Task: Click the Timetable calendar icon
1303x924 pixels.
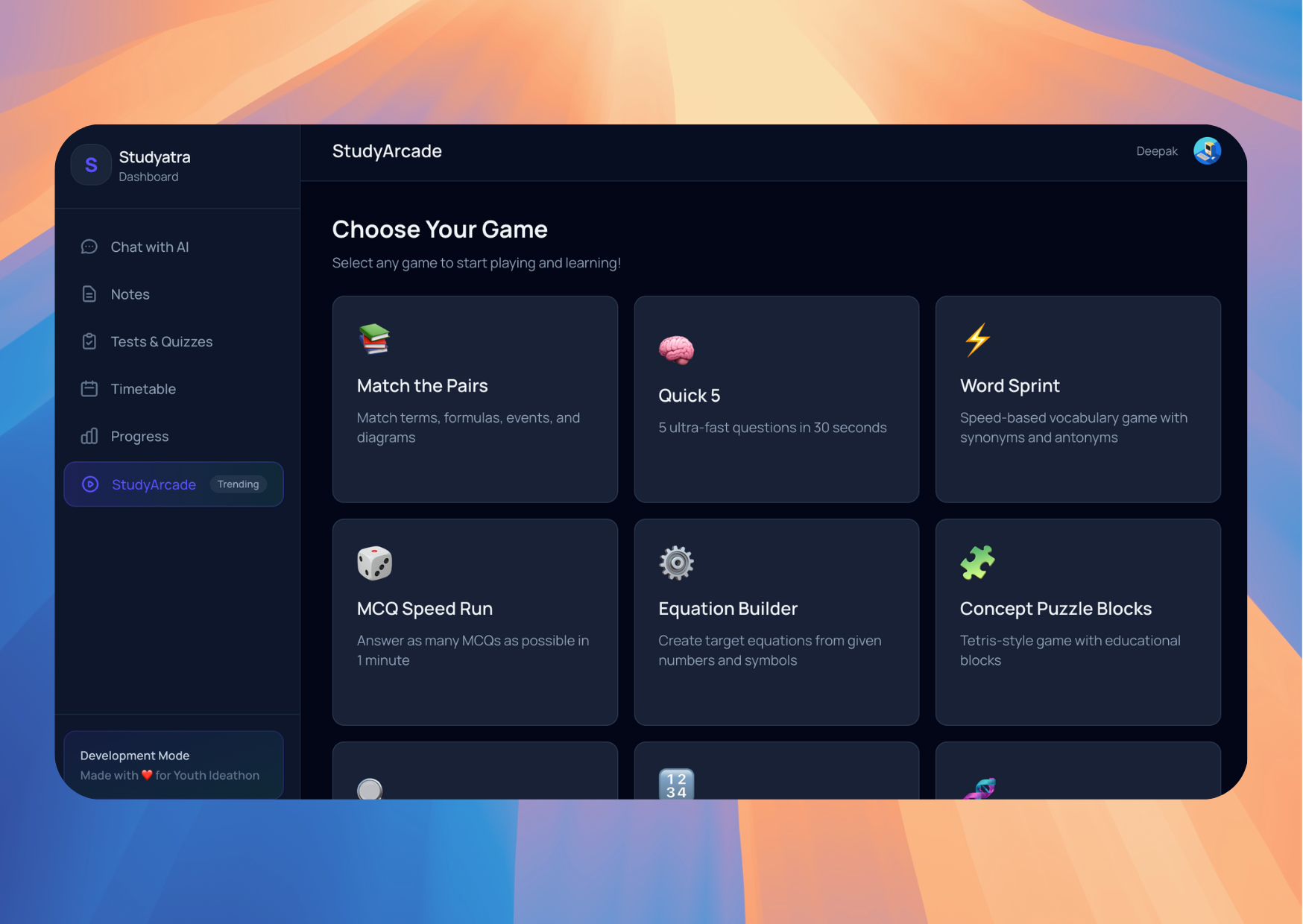Action: tap(89, 389)
